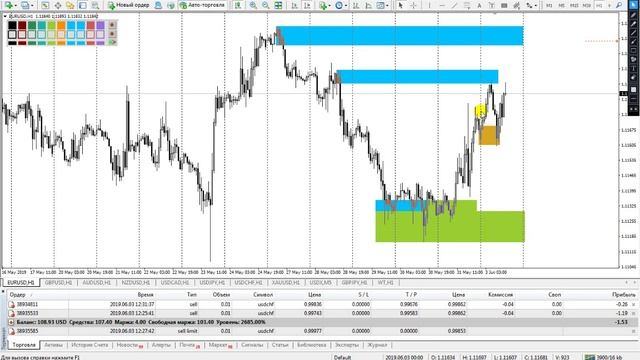
Task: Click the zoom out magnifier icon
Action: coord(266,5)
